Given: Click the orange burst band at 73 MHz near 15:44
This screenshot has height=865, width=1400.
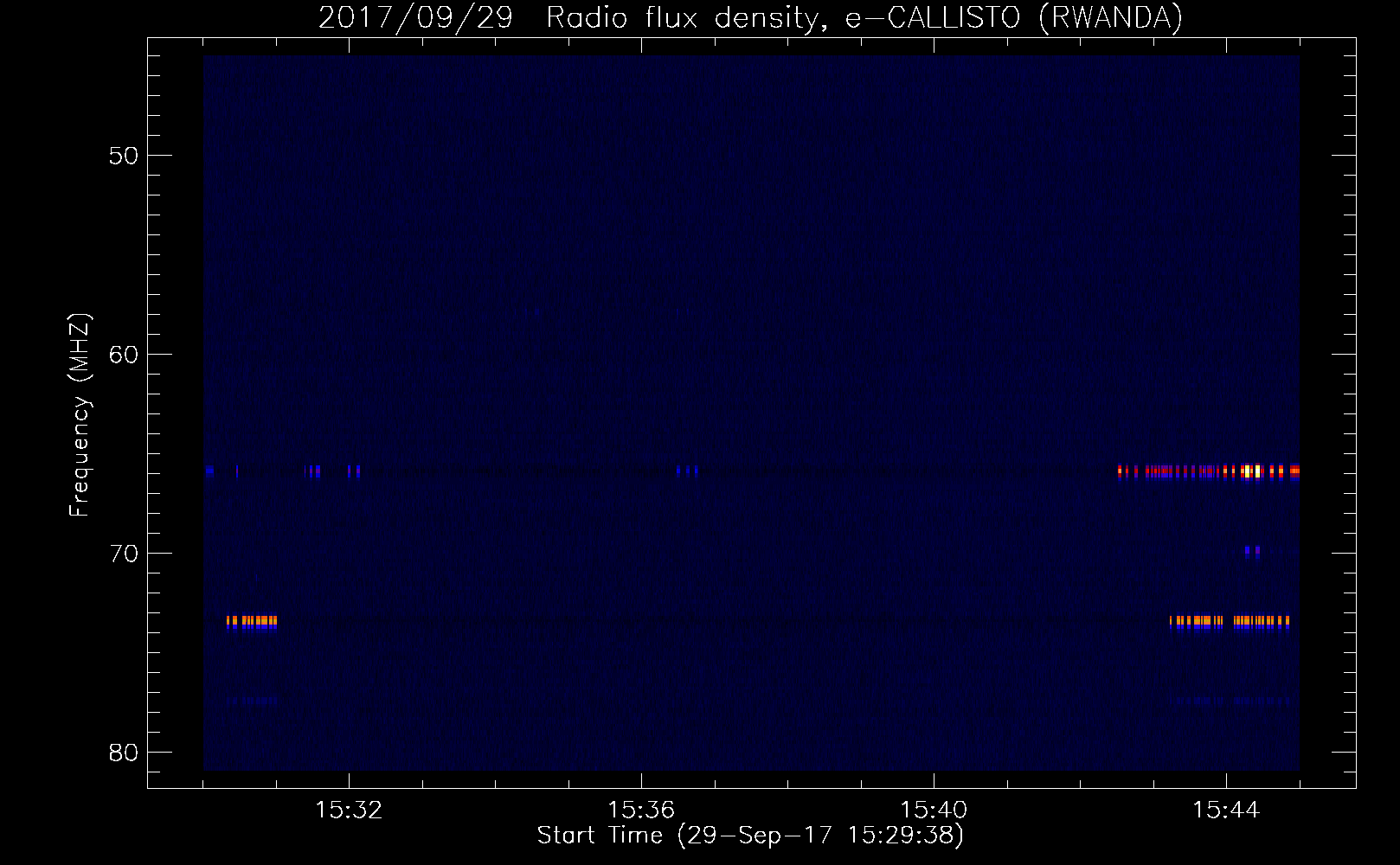Looking at the screenshot, I should pyautogui.click(x=1230, y=620).
